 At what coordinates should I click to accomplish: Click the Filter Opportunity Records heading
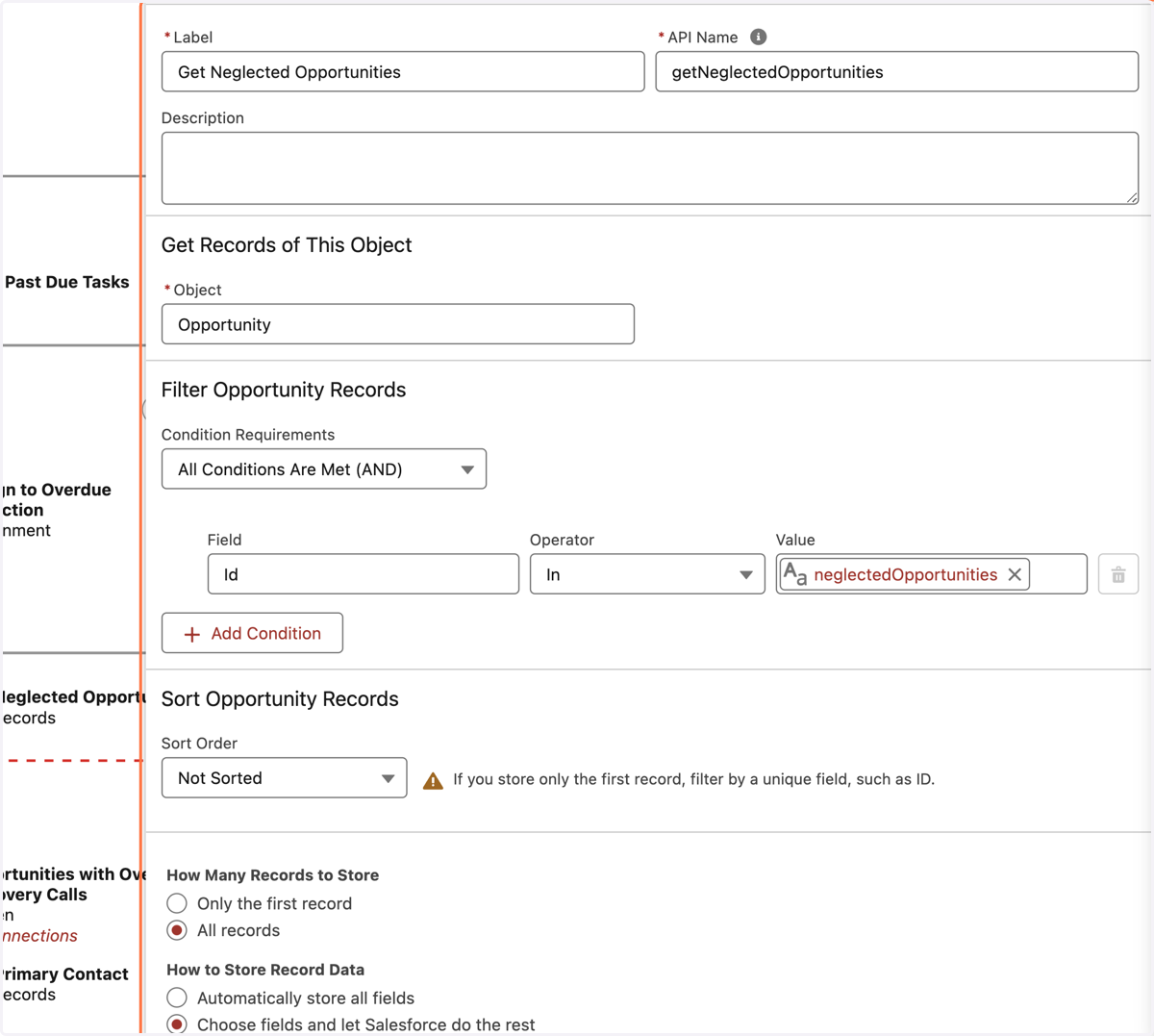(284, 390)
